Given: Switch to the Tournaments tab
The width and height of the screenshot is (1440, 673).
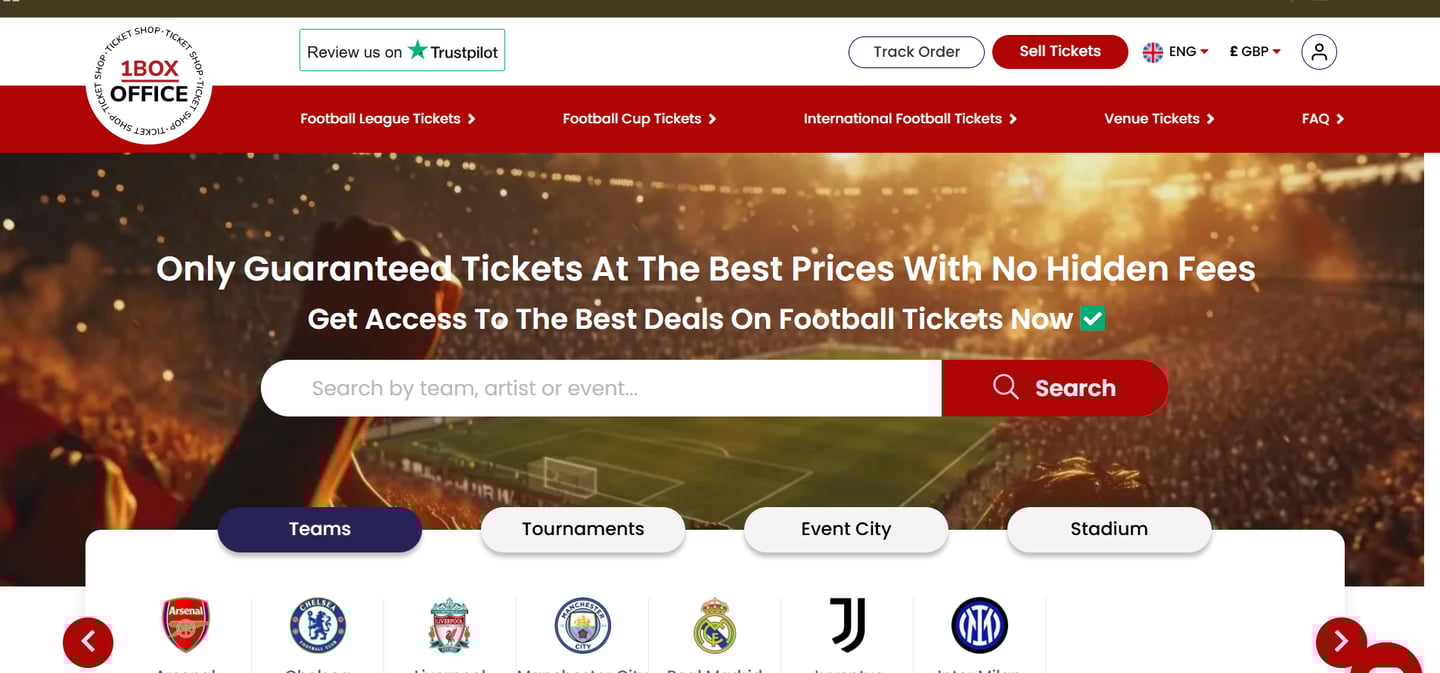Looking at the screenshot, I should click(x=583, y=529).
